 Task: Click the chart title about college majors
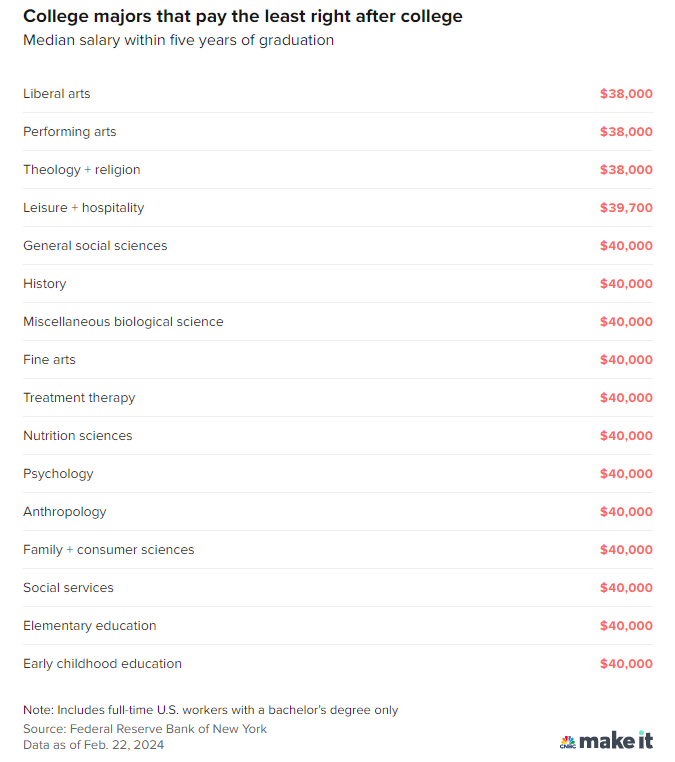[x=242, y=17]
